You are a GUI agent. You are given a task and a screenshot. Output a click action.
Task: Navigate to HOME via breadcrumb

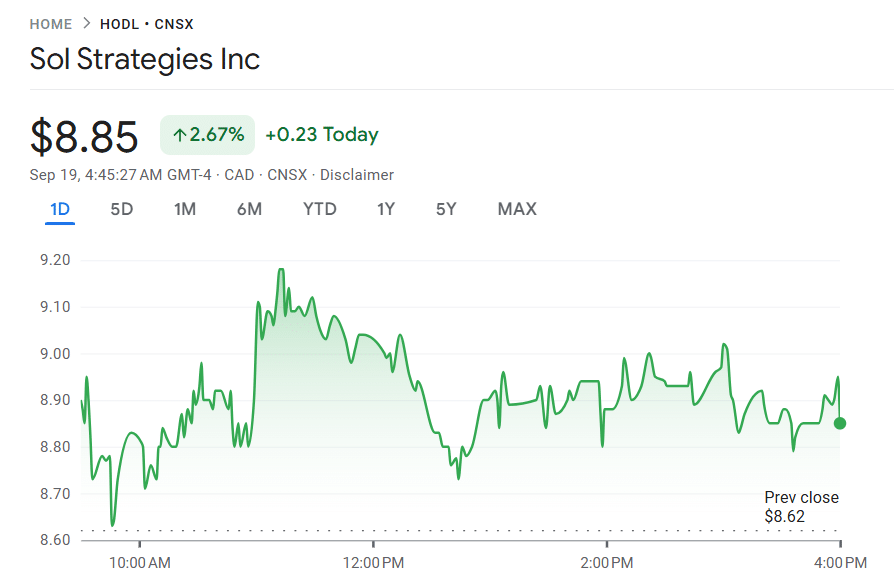click(51, 23)
